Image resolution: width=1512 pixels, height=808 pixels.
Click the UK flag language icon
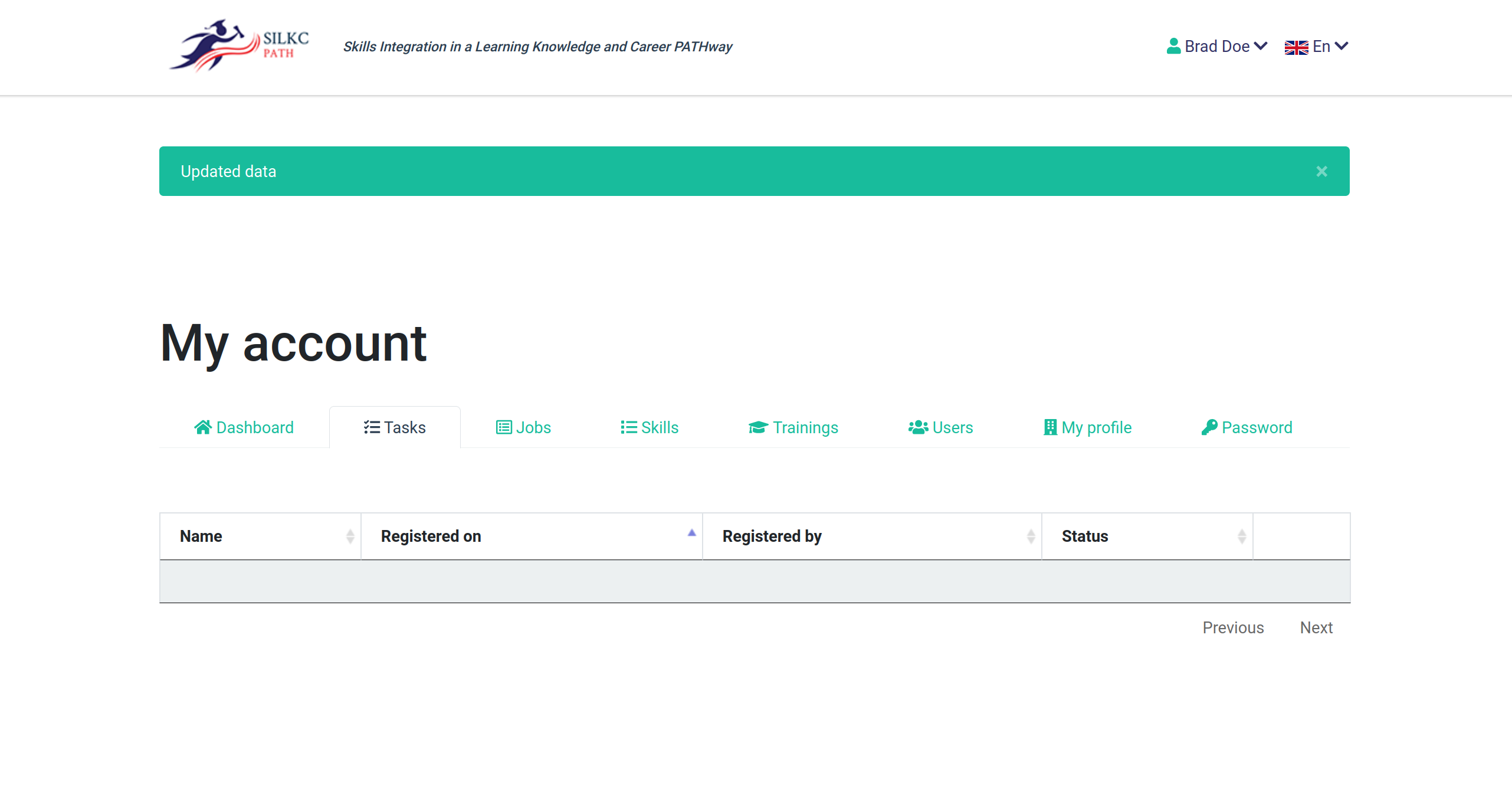(x=1295, y=47)
